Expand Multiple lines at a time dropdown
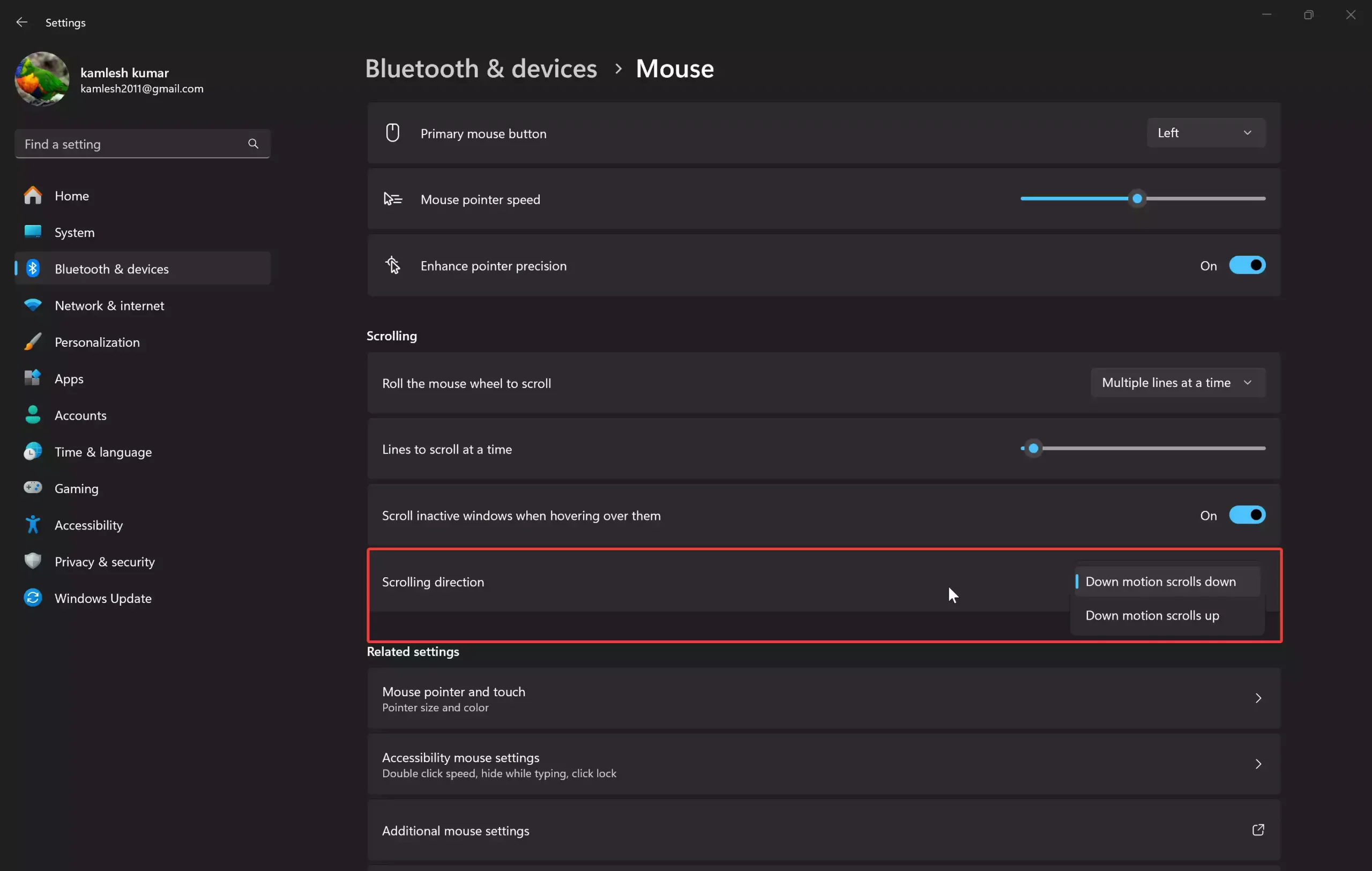The height and width of the screenshot is (871, 1372). click(1177, 383)
